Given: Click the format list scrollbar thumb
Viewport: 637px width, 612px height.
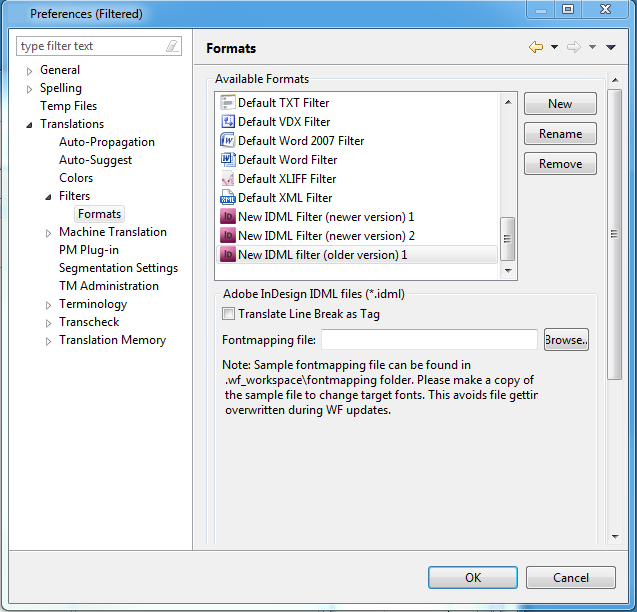Looking at the screenshot, I should coord(507,239).
